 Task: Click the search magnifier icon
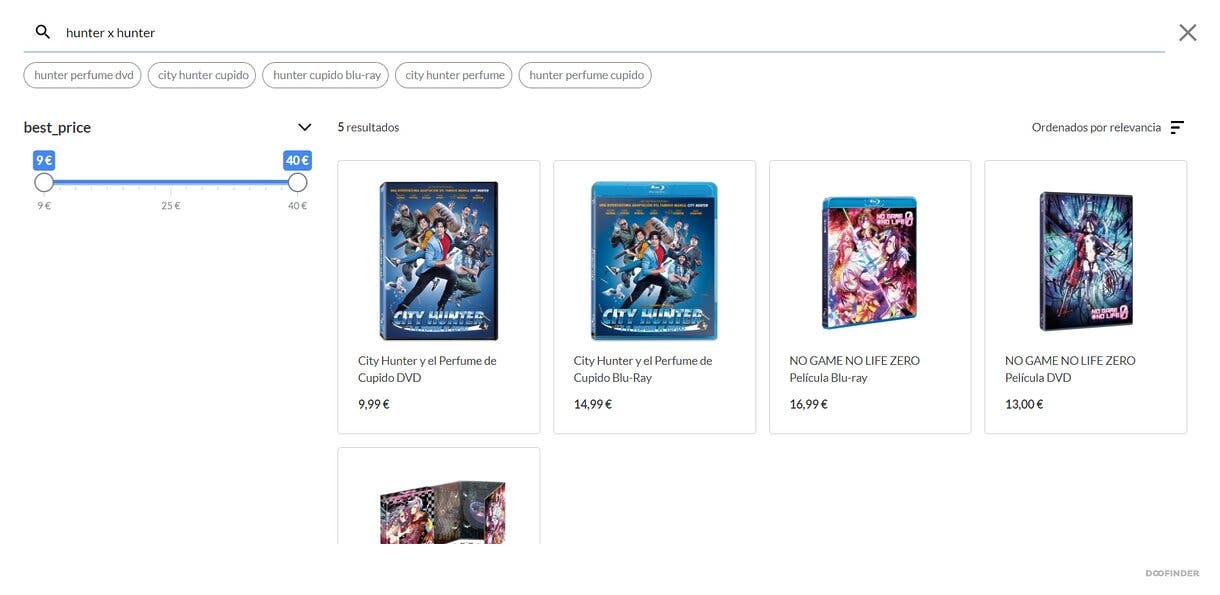(43, 32)
